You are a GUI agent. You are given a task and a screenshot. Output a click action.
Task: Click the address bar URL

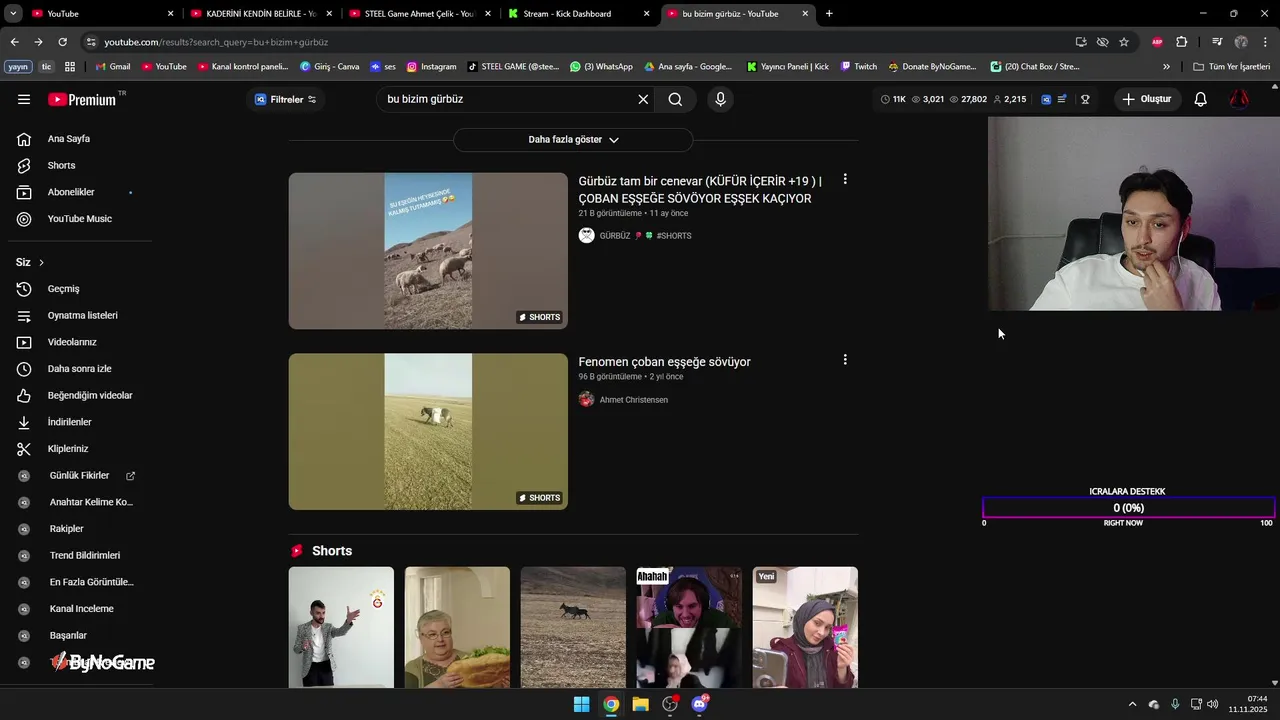pos(216,42)
